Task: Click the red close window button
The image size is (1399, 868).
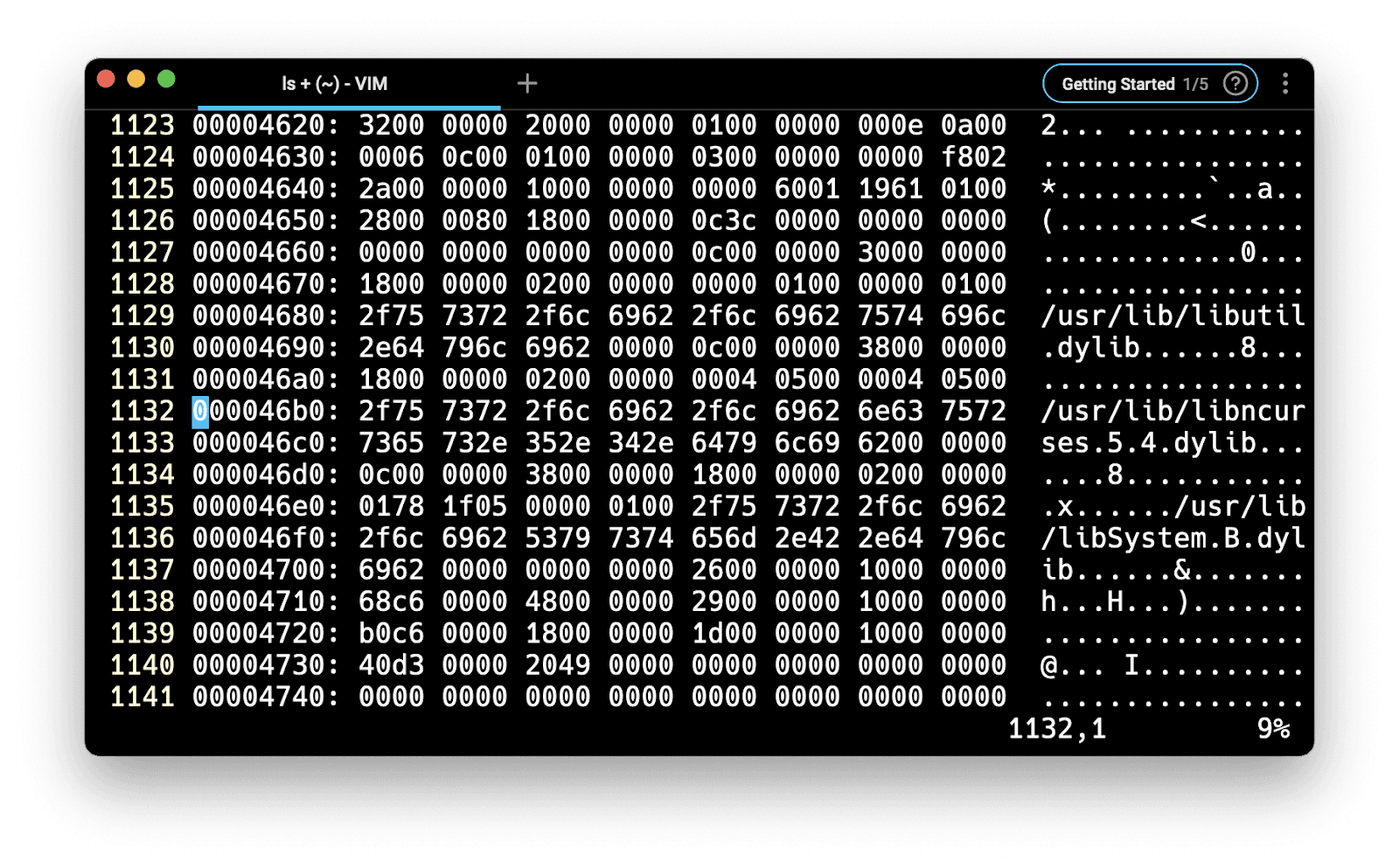Action: tap(107, 80)
